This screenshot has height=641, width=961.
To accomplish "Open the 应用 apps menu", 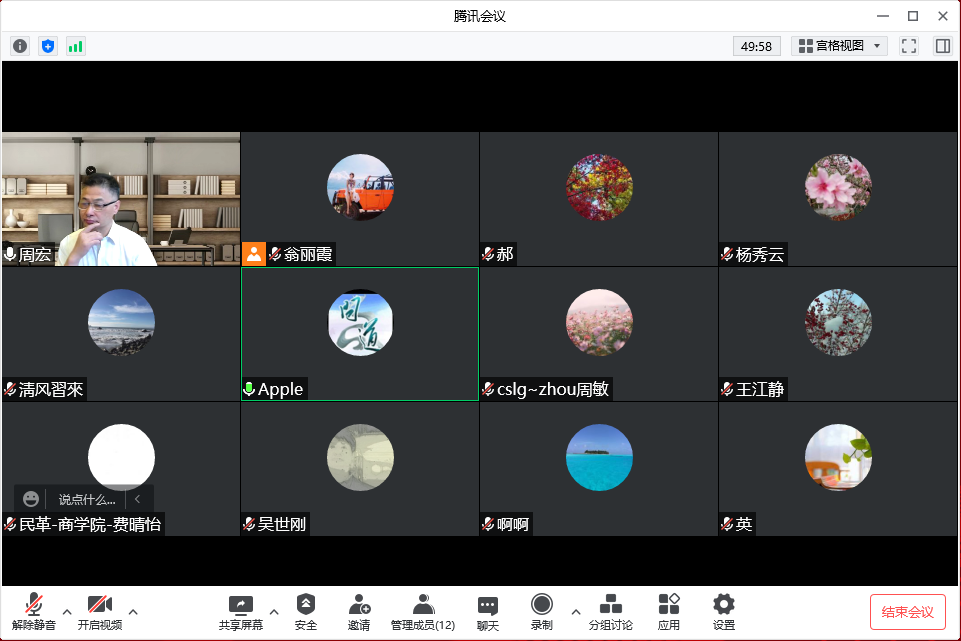I will (669, 612).
